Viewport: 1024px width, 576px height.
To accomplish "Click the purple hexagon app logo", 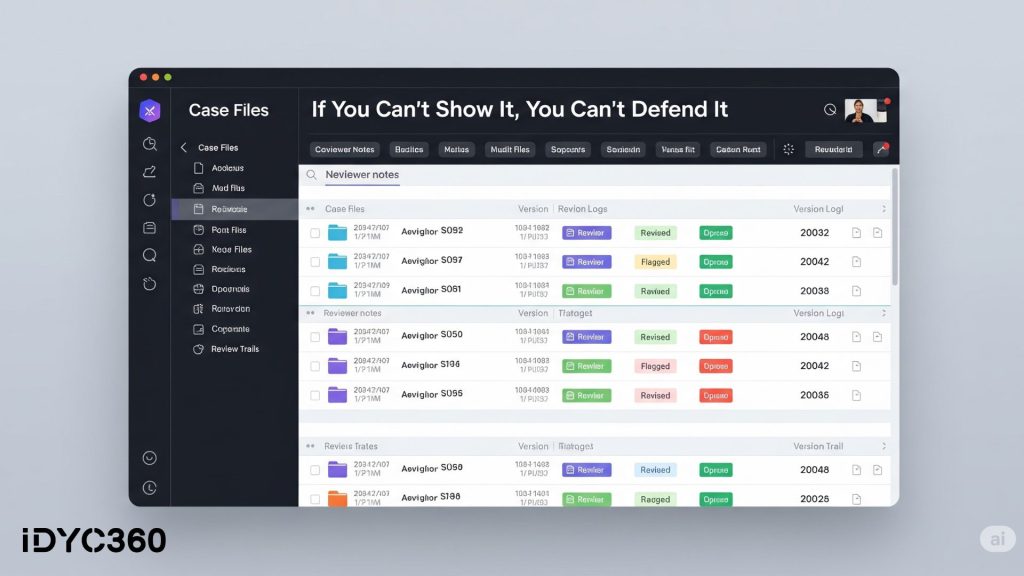I will pos(149,110).
